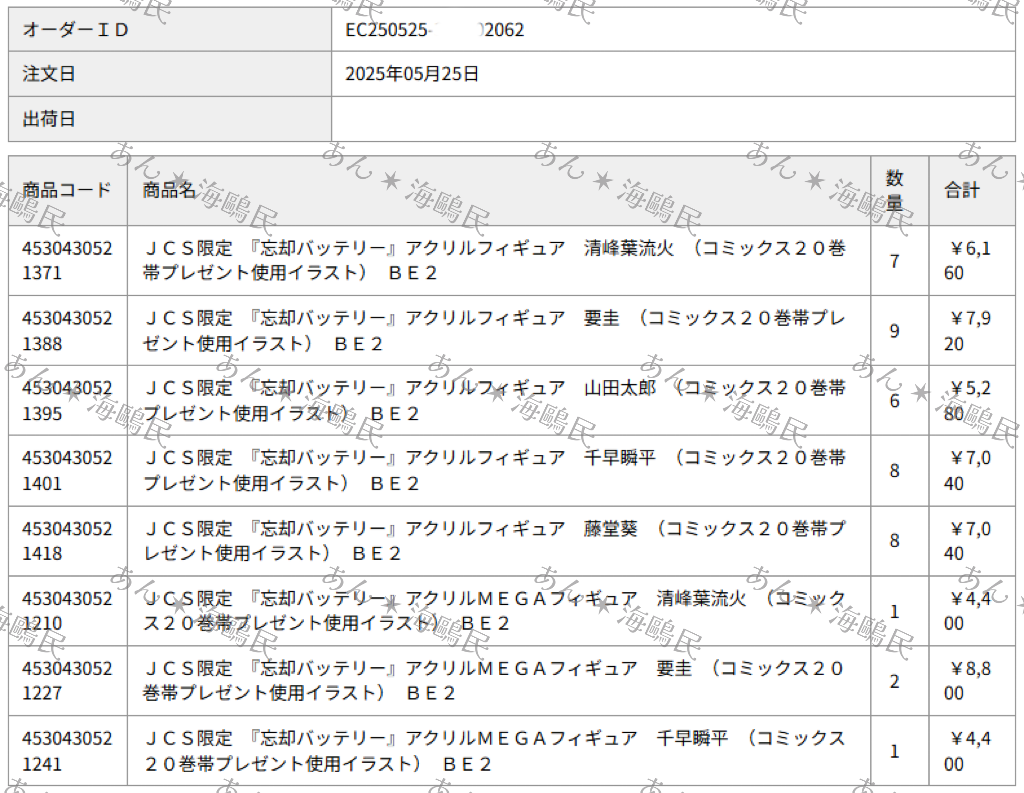Viewport: 1024px width, 793px height.
Task: Select product code 4530430521210
Action: click(67, 611)
